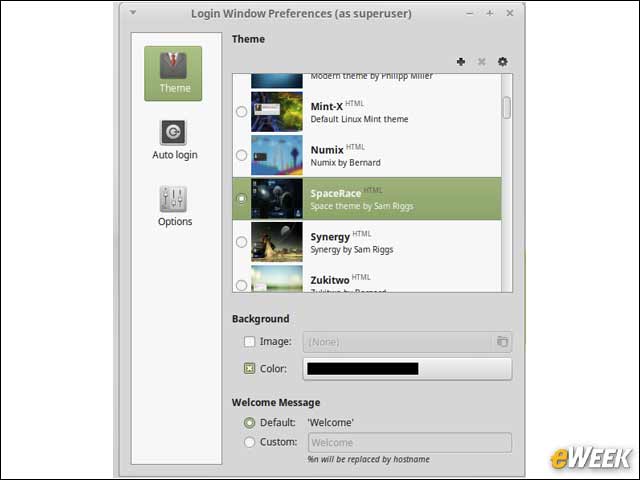This screenshot has width=640, height=480.
Task: Maximize the Login Window Preferences window
Action: coord(489,13)
